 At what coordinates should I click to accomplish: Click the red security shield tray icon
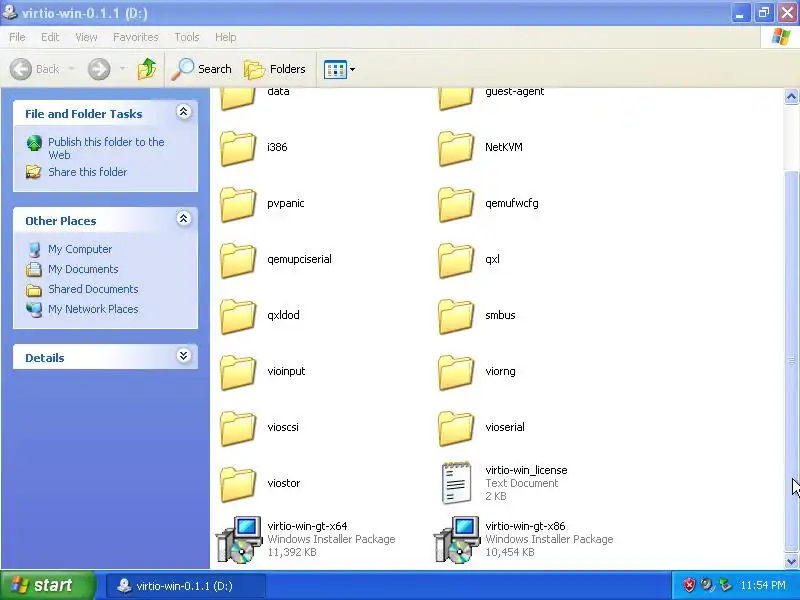[x=689, y=585]
